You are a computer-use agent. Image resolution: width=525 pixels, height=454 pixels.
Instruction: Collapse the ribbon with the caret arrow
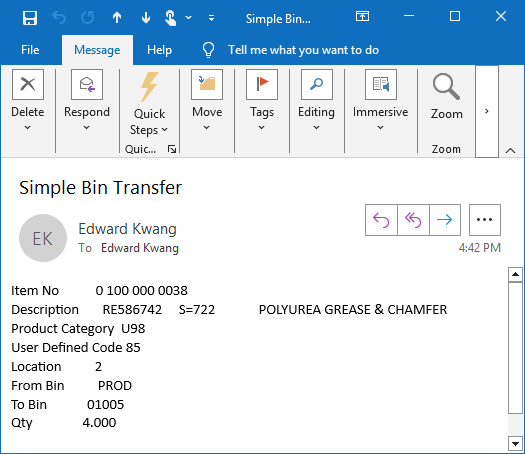coord(510,150)
